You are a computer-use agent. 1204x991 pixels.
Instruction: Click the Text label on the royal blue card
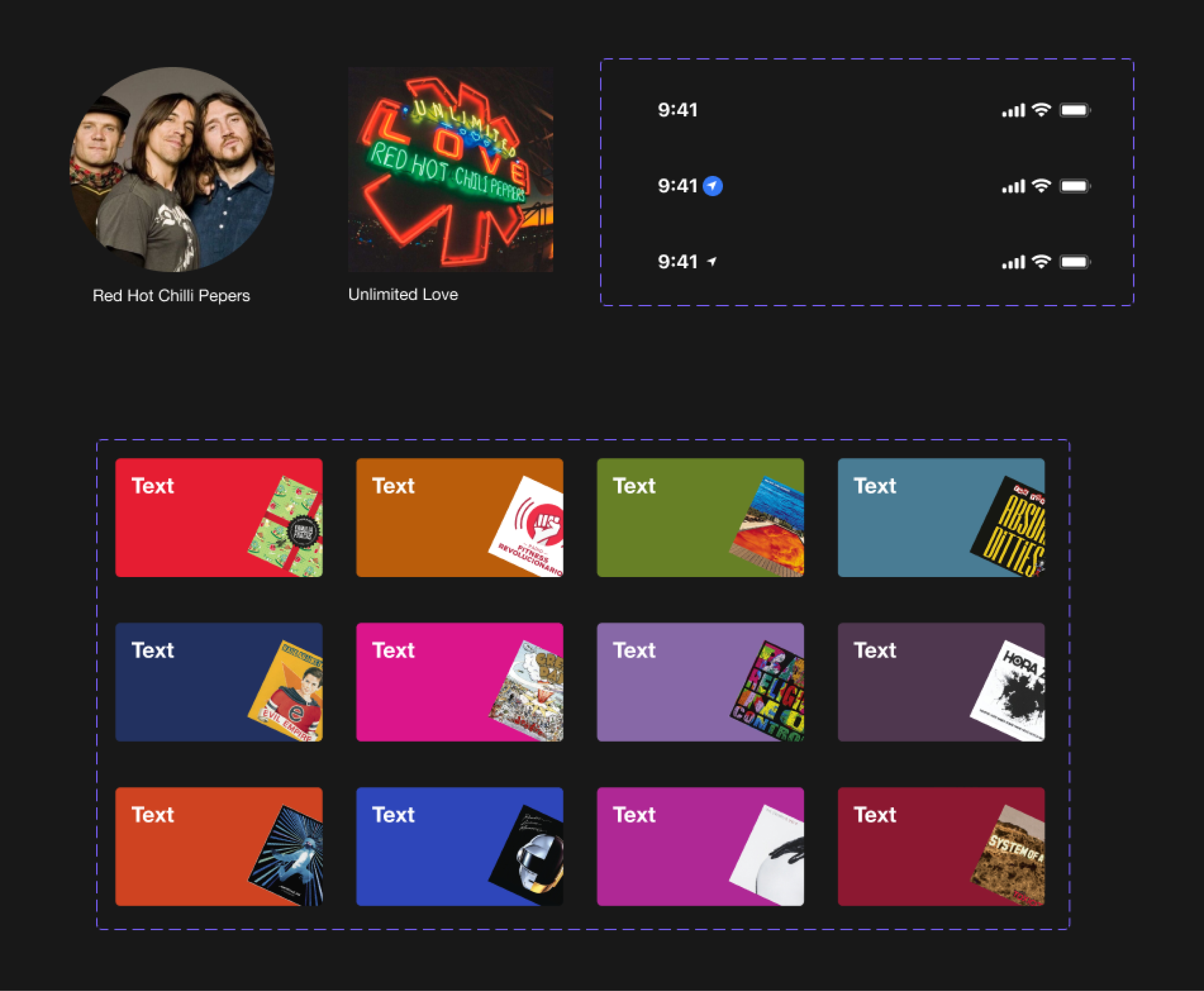pos(394,815)
